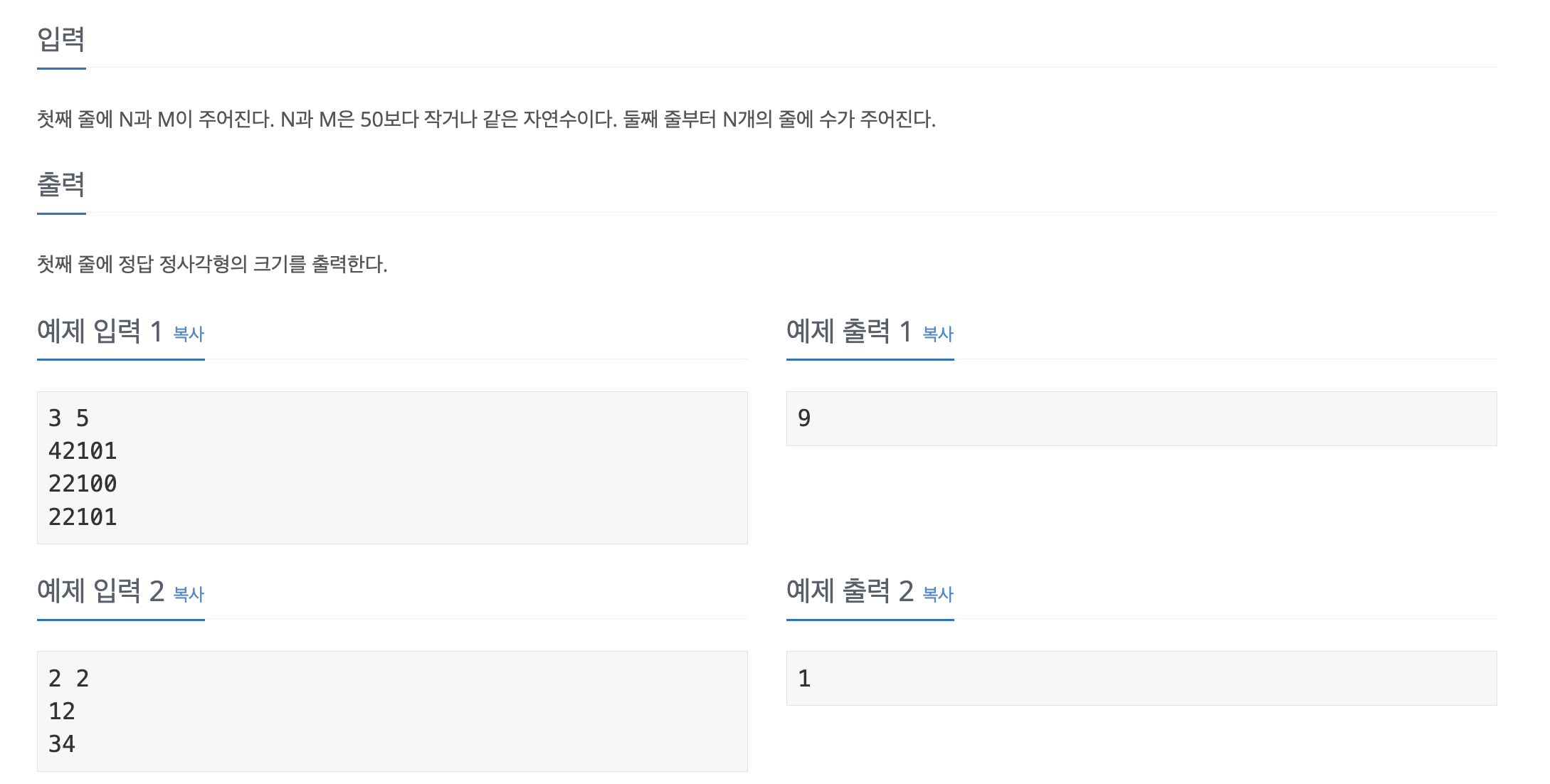Viewport: 1550px width, 784px height.
Task: Click the line 42101 in the sample input
Action: click(x=83, y=451)
